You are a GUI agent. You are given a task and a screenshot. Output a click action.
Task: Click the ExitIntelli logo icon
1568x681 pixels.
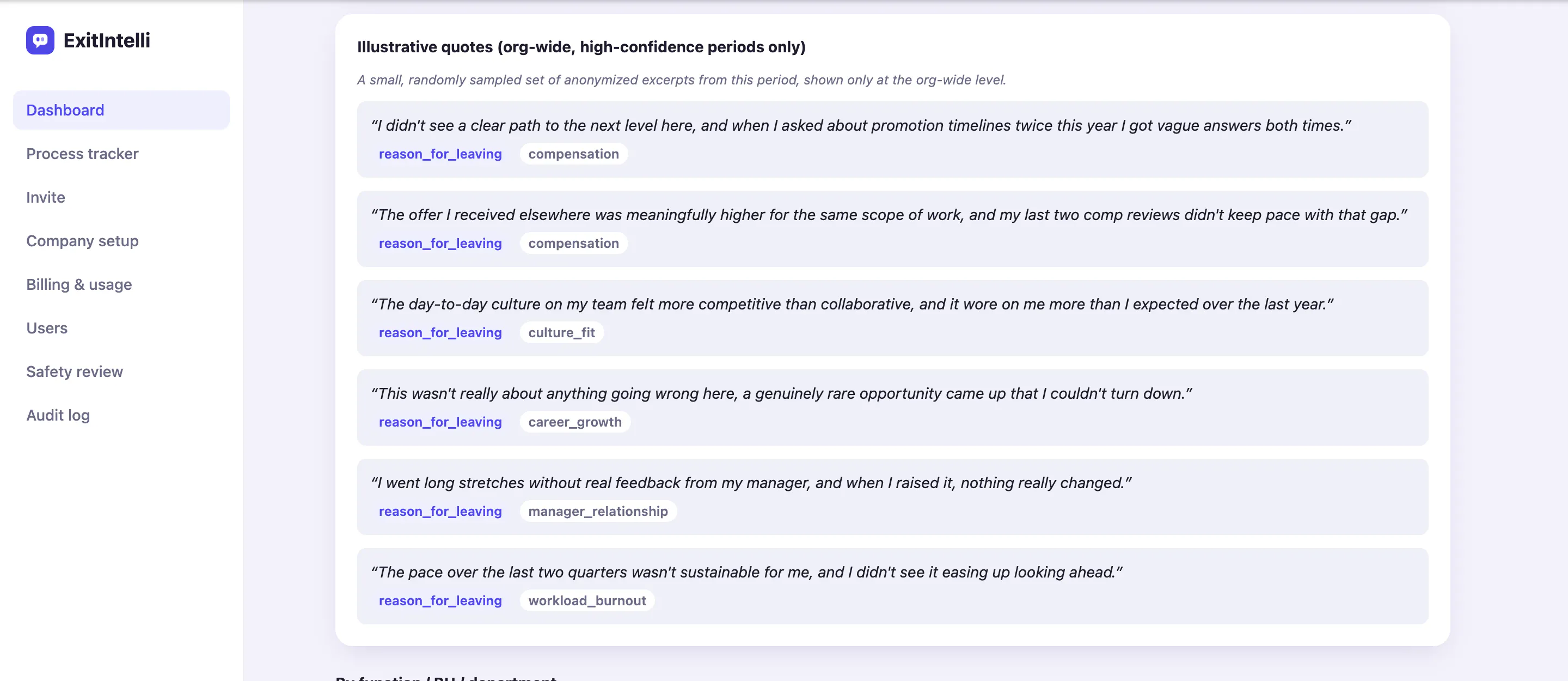[x=40, y=40]
